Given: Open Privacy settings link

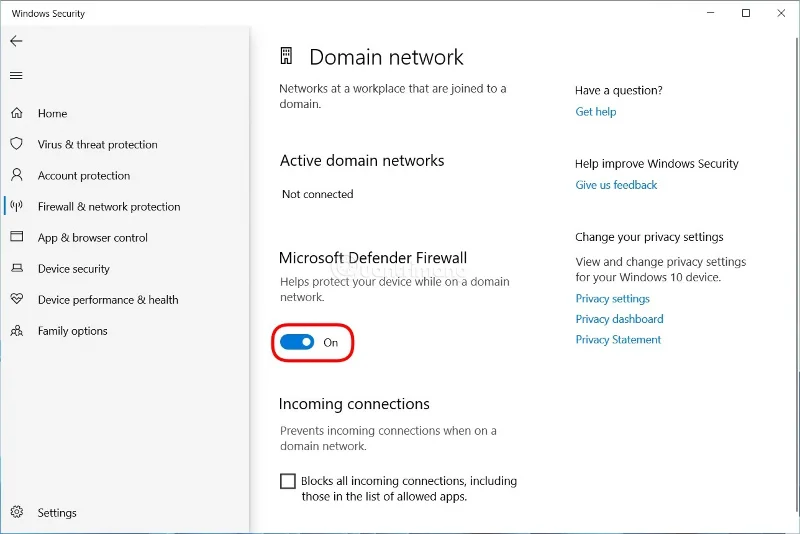Looking at the screenshot, I should (612, 298).
